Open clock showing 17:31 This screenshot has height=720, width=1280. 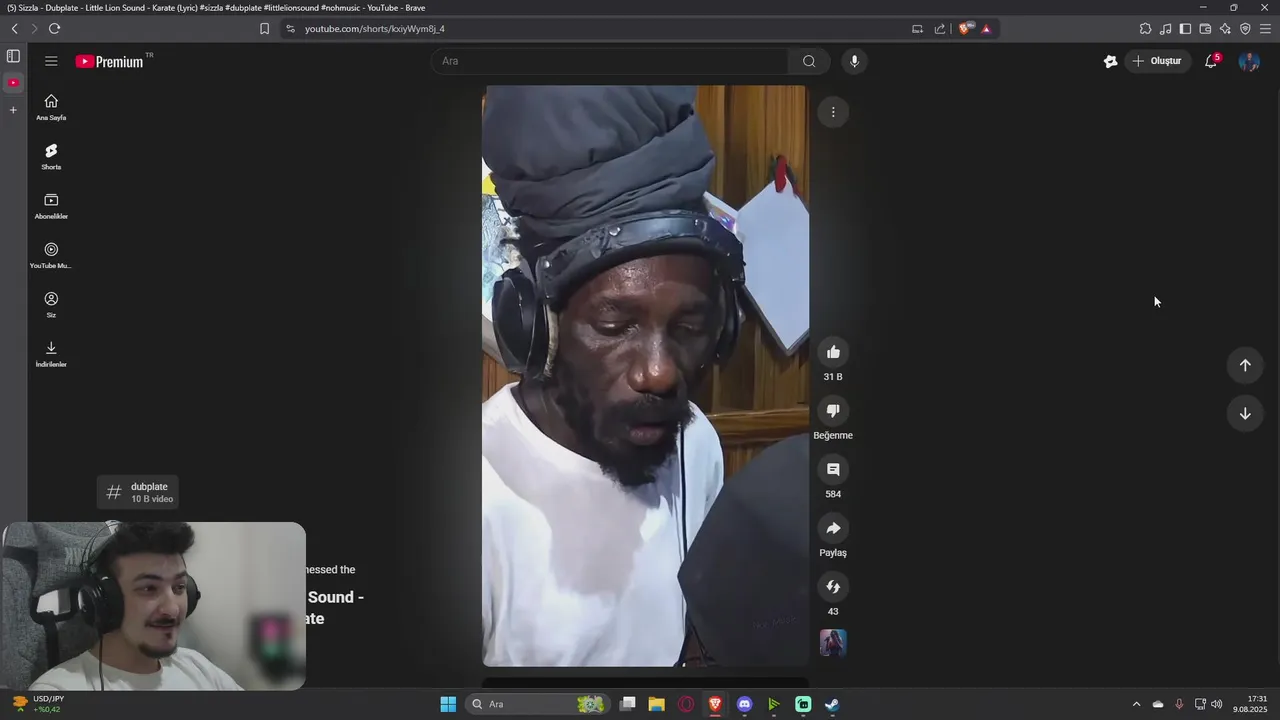point(1251,704)
